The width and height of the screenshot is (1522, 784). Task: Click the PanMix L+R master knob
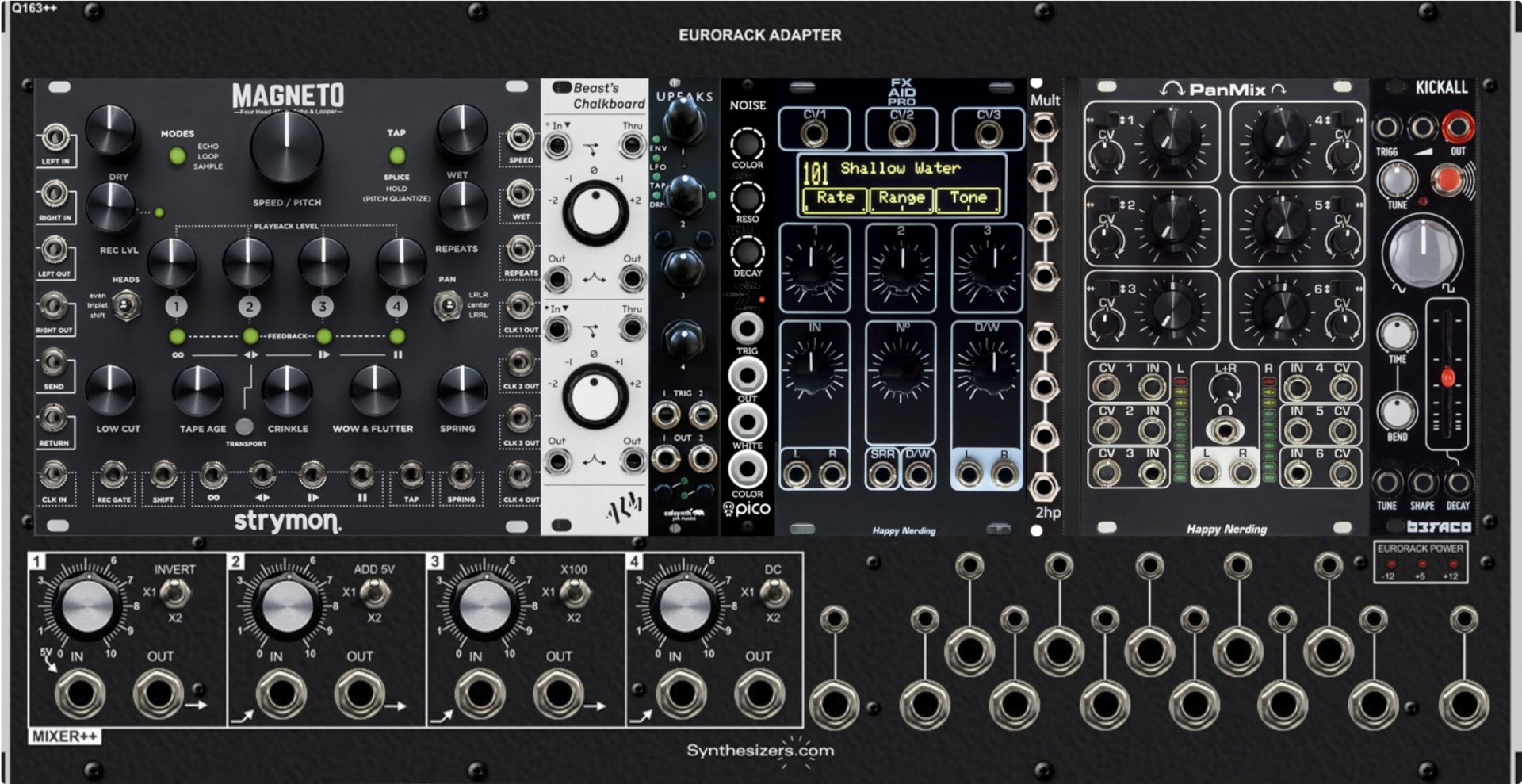point(1225,388)
